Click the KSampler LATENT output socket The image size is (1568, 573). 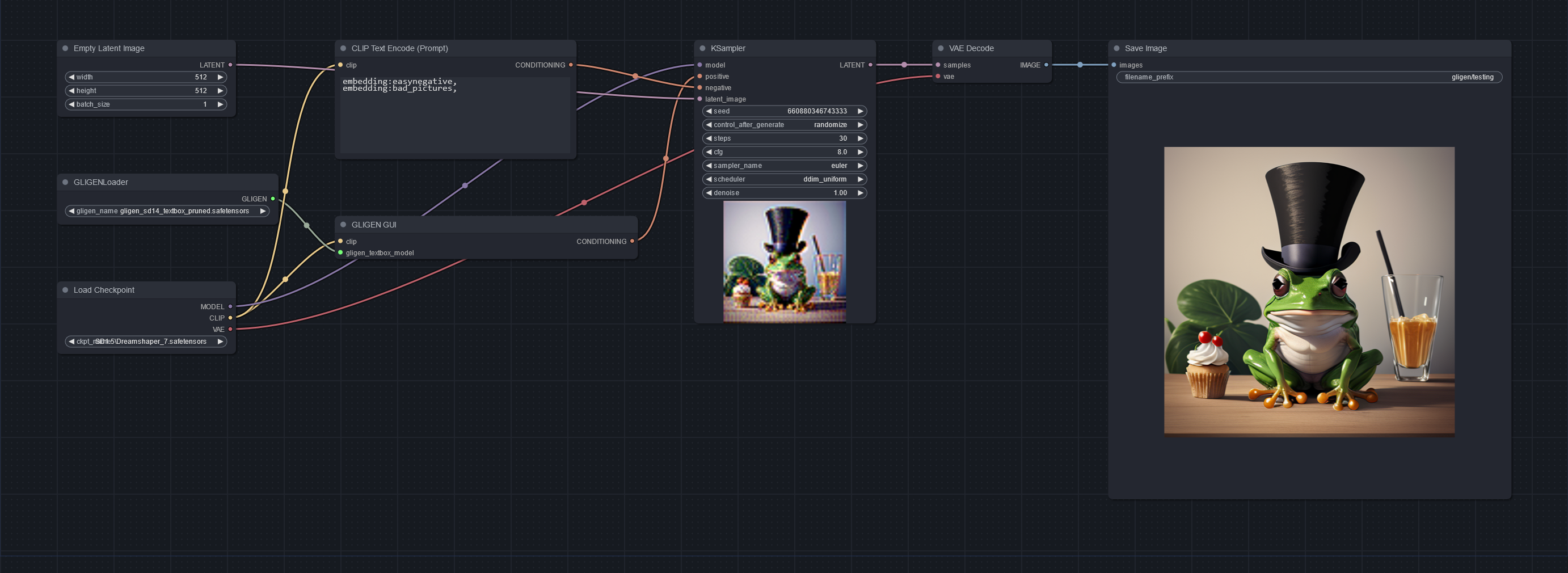tap(870, 65)
